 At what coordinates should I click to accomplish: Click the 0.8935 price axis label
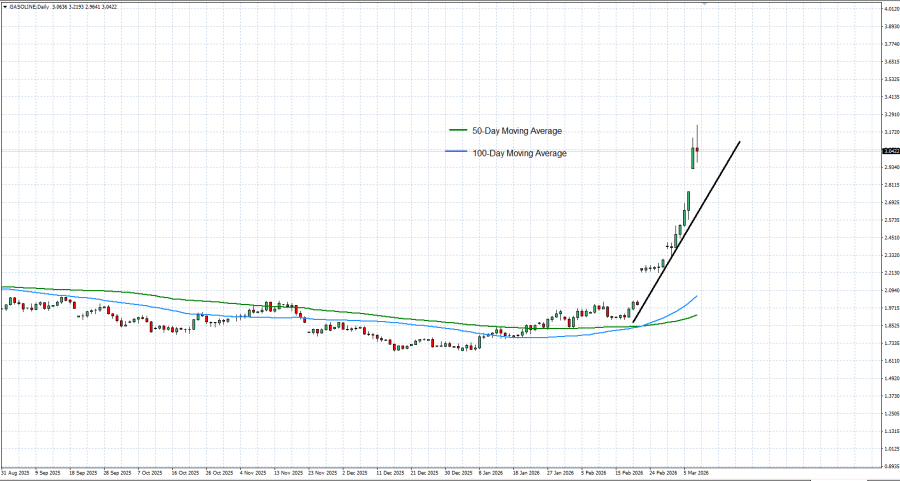point(889,465)
